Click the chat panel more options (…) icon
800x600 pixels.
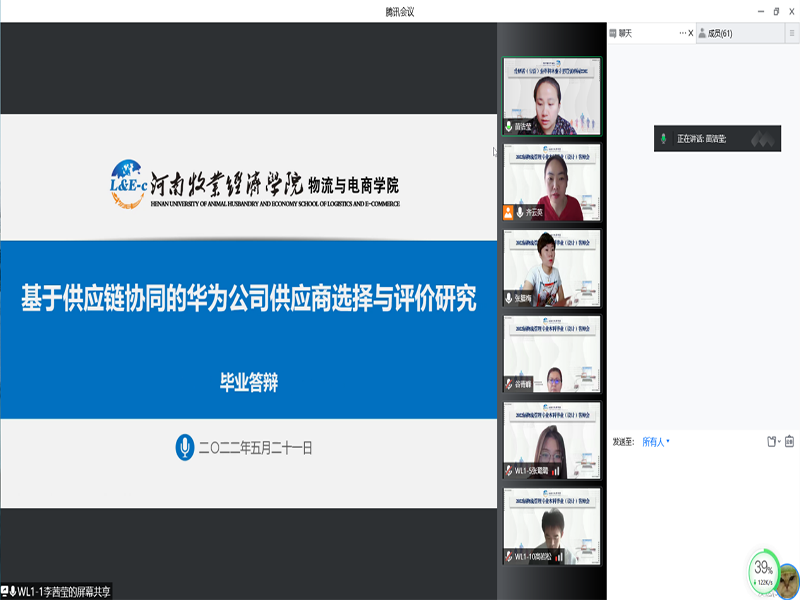coord(682,33)
